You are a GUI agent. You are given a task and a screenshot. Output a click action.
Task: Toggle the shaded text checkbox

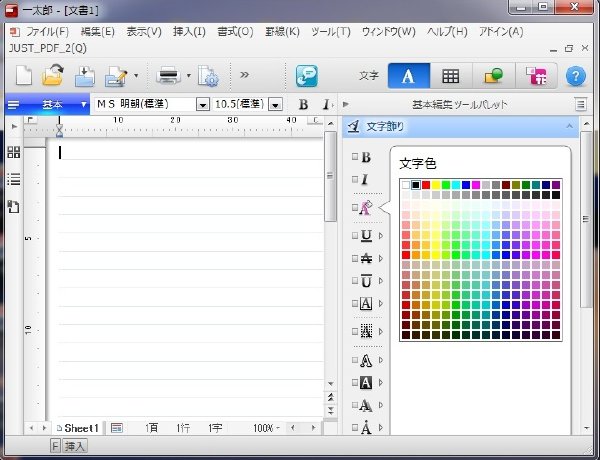pyautogui.click(x=355, y=331)
